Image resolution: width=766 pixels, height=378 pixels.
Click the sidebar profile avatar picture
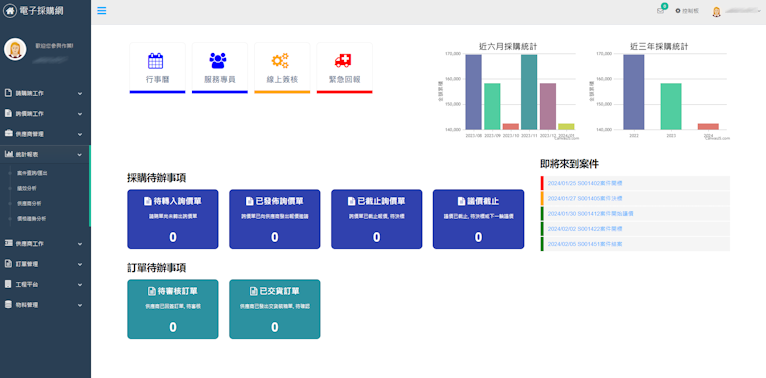(x=15, y=49)
